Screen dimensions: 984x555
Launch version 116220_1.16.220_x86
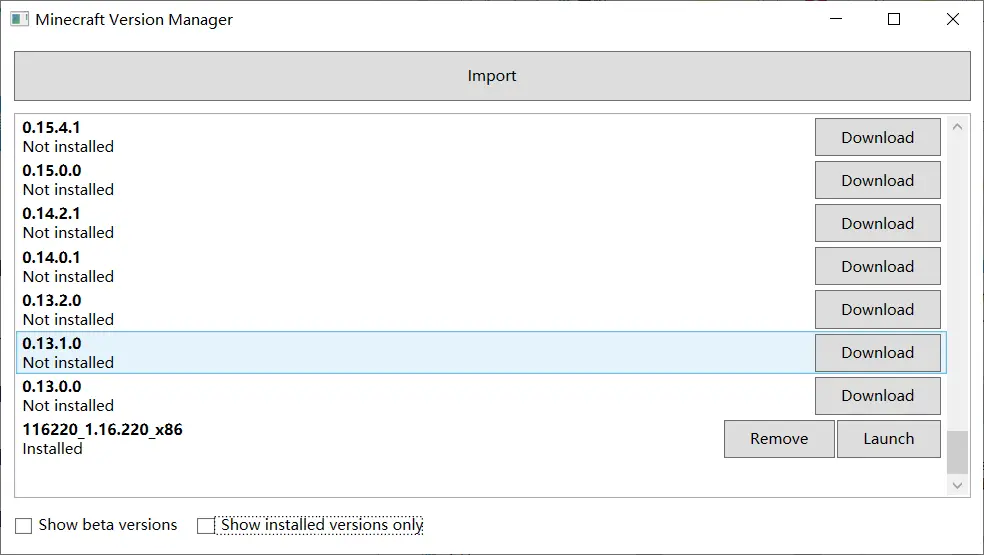(888, 439)
